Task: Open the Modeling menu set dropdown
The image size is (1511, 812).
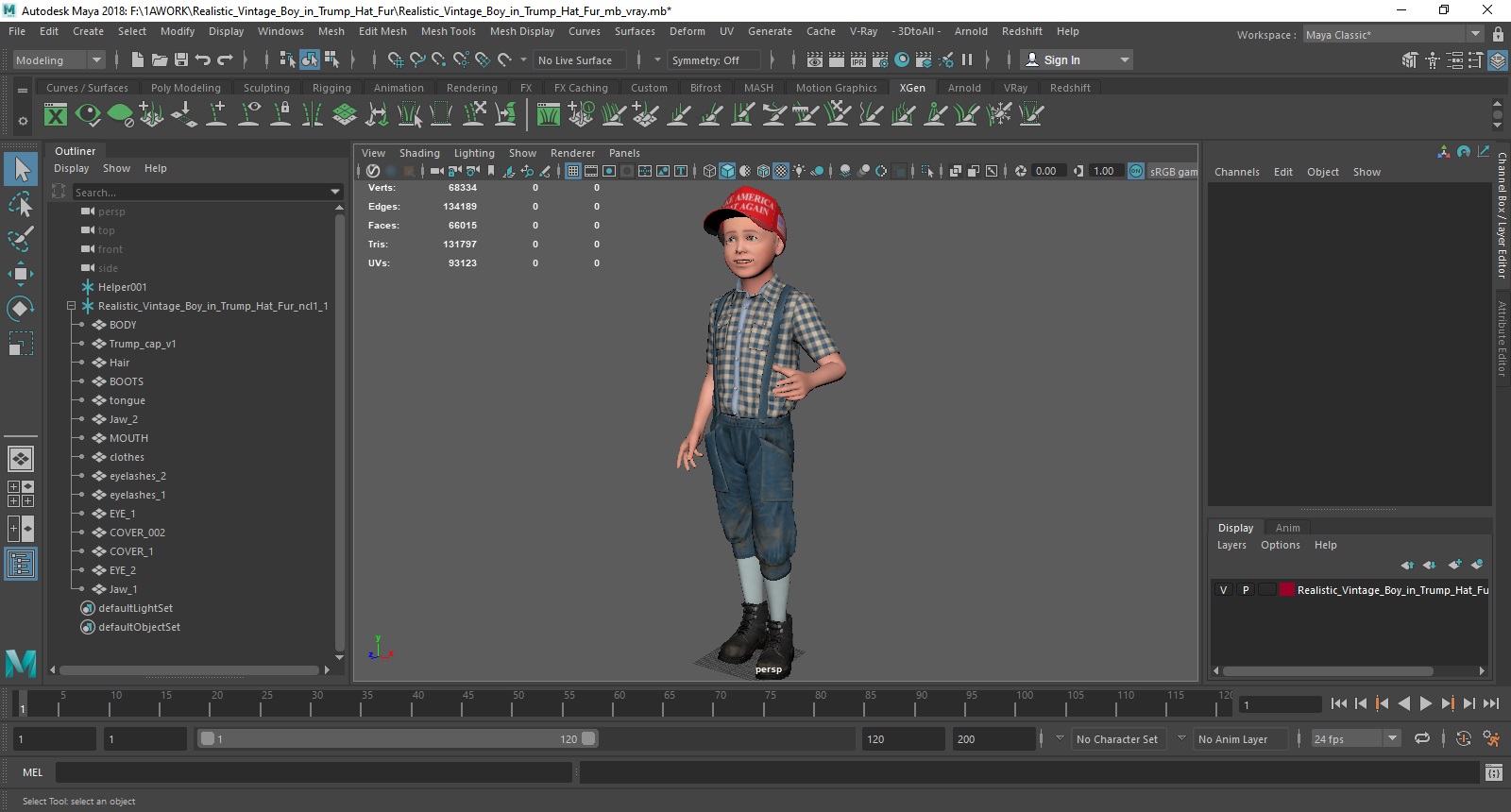Action: pyautogui.click(x=59, y=59)
